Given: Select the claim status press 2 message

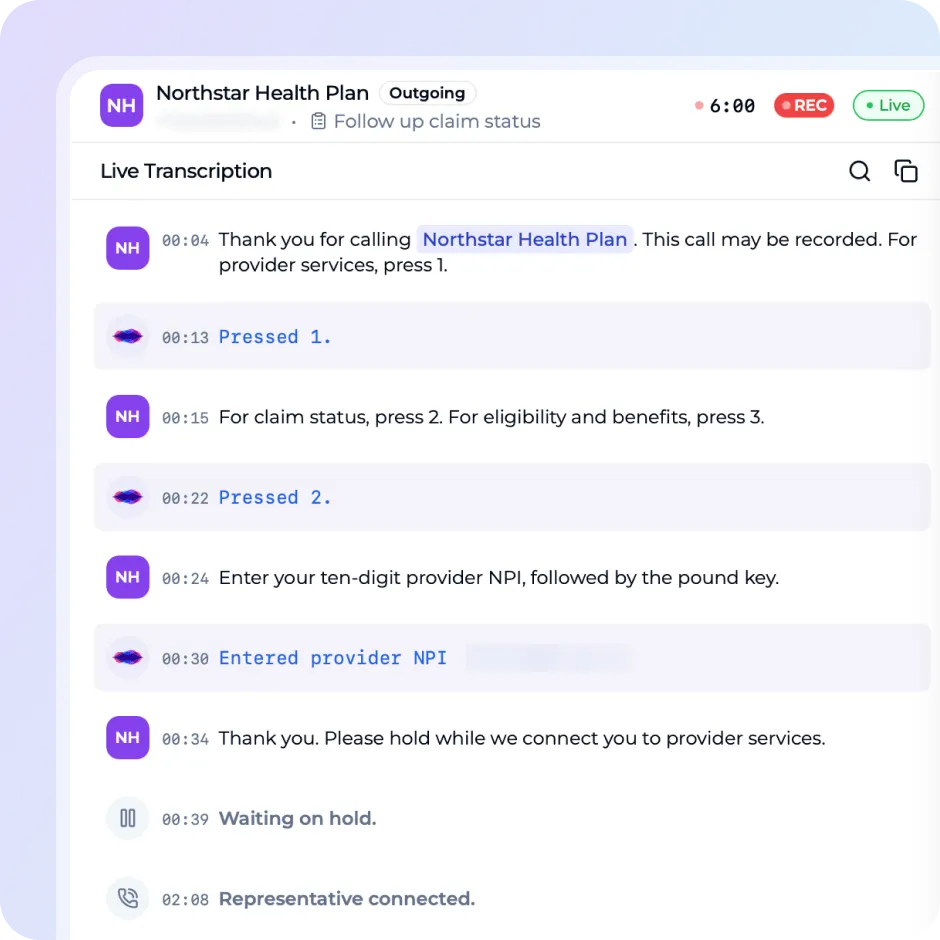Looking at the screenshot, I should (492, 417).
